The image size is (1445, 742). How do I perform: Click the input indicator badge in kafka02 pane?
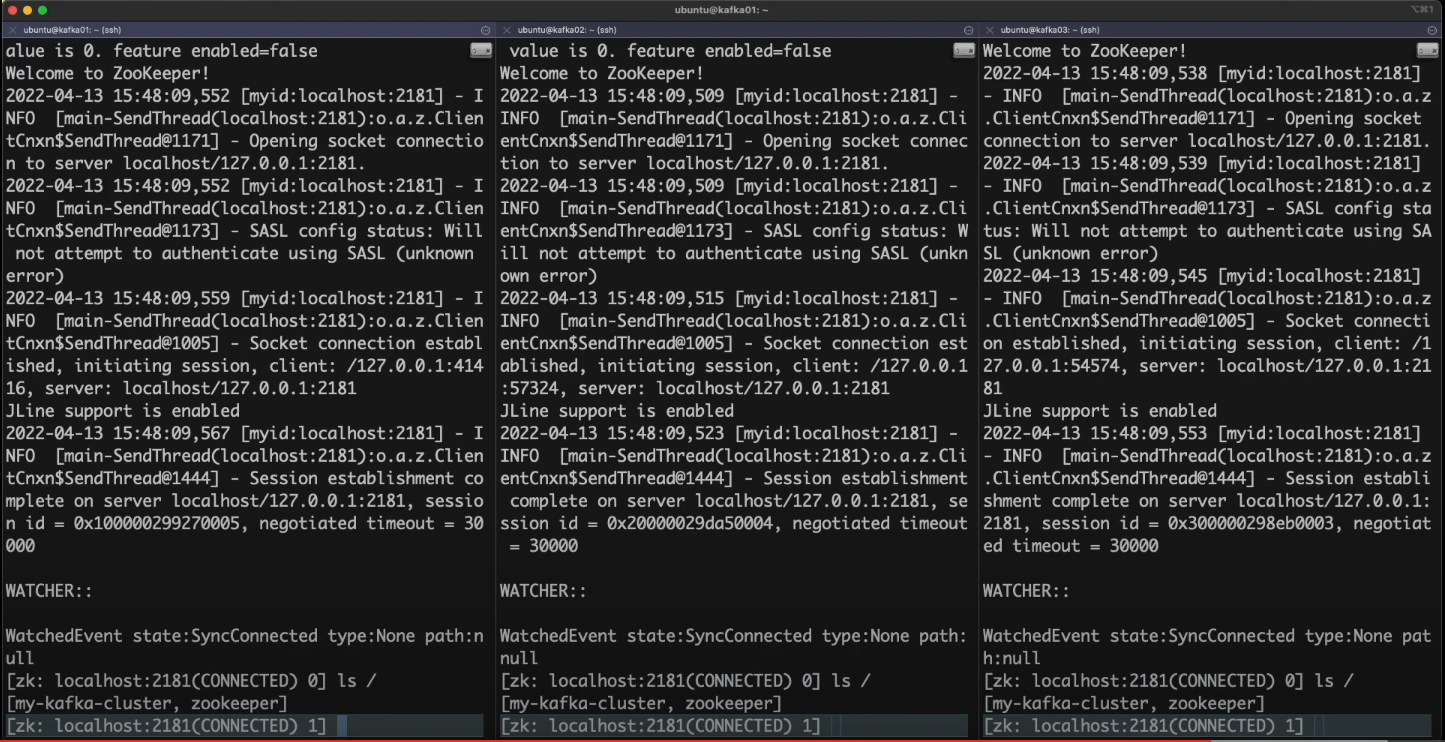tap(964, 50)
